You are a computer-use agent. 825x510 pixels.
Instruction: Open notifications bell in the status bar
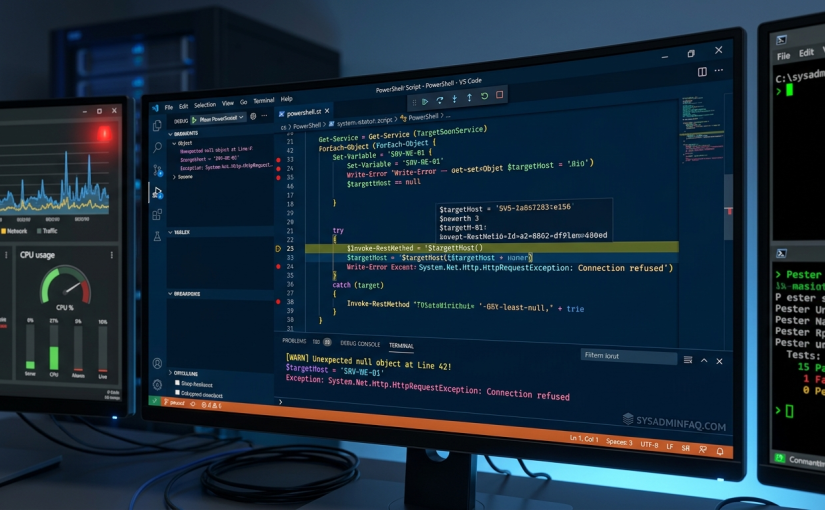(720, 451)
